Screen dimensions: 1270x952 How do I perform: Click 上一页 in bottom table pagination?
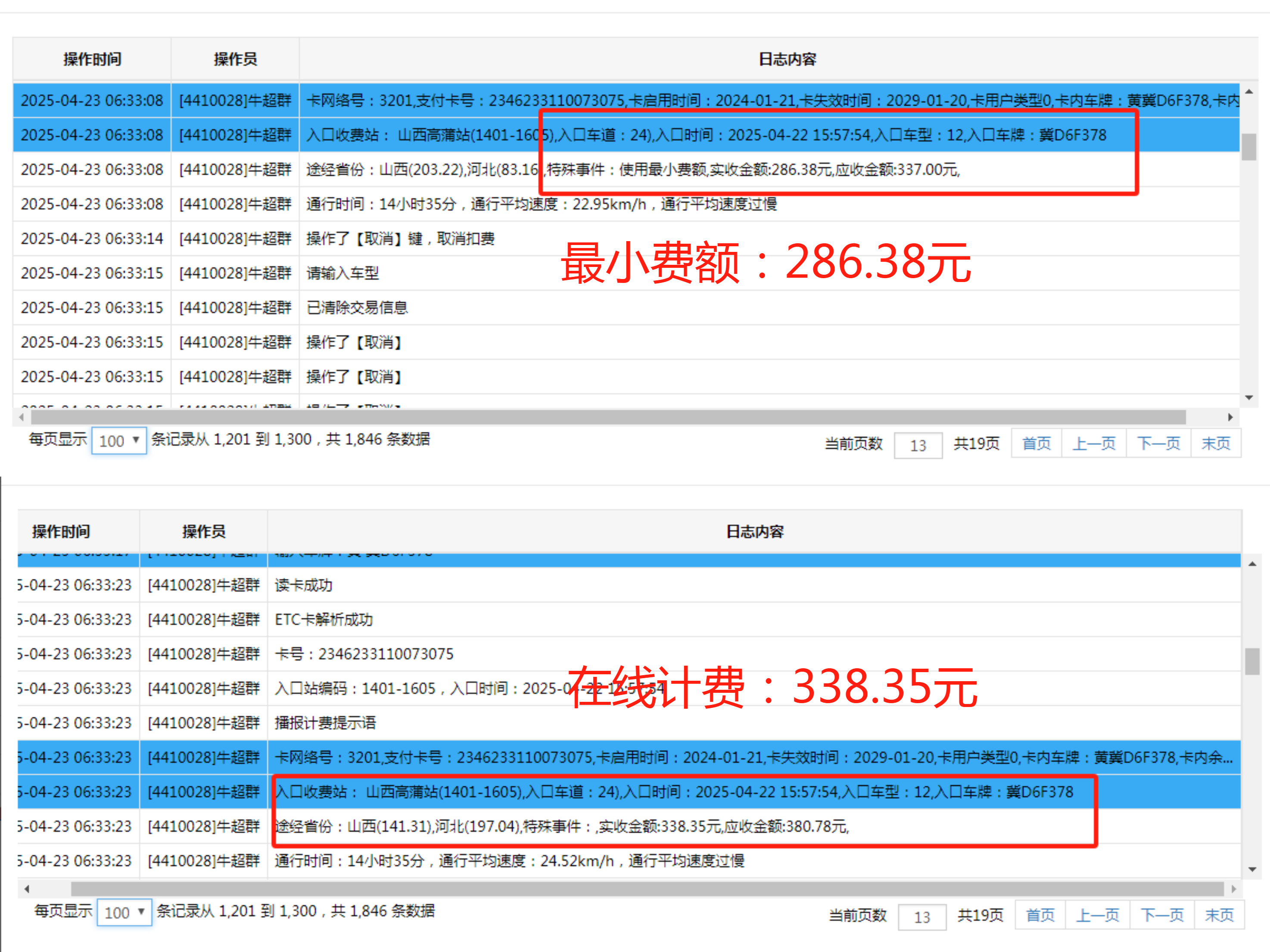1097,915
